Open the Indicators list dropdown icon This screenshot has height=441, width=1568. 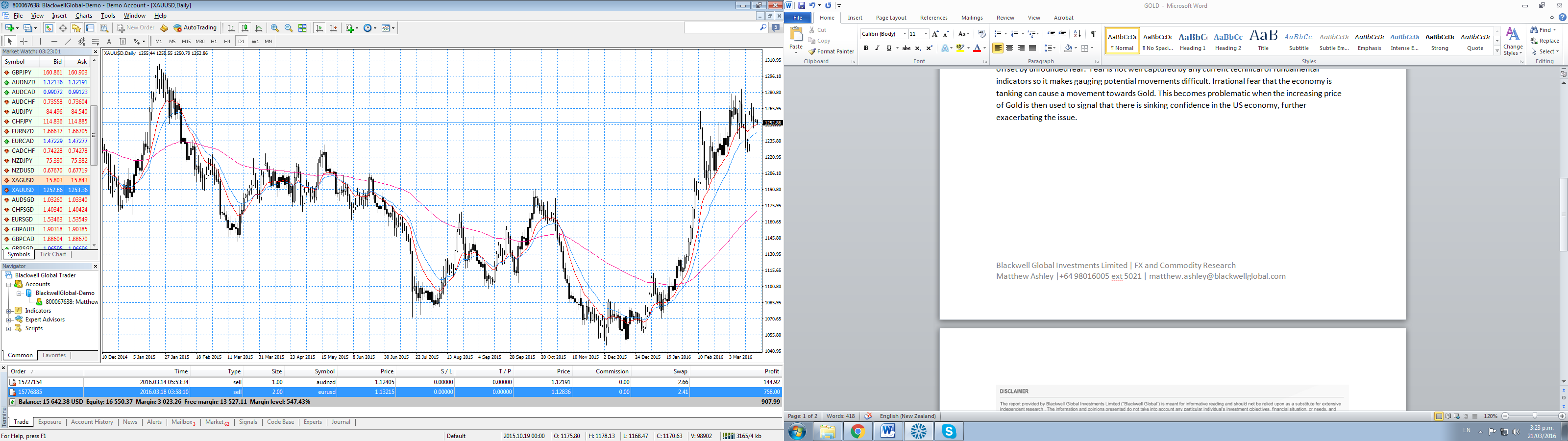(352, 28)
